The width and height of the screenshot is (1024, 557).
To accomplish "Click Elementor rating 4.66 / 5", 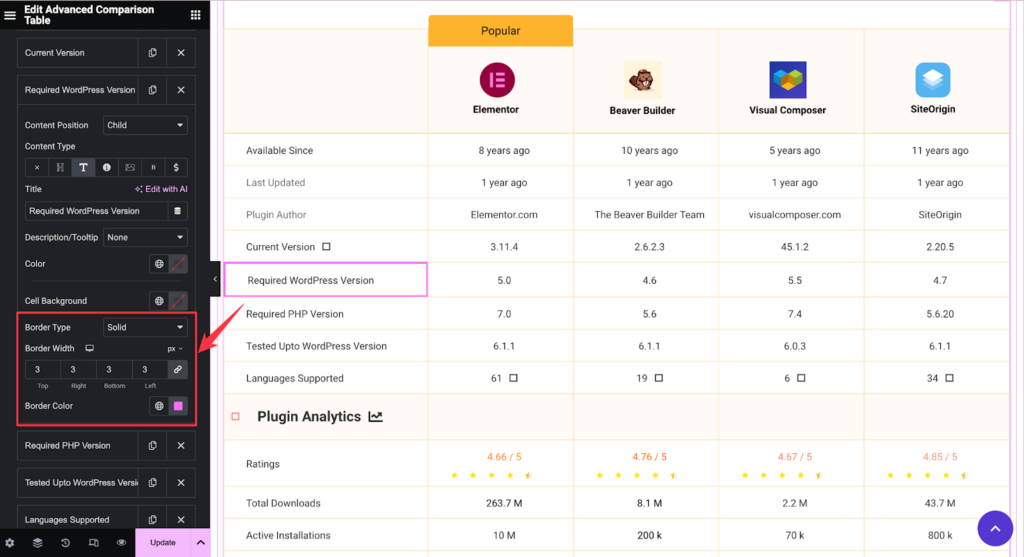I will pyautogui.click(x=504, y=457).
